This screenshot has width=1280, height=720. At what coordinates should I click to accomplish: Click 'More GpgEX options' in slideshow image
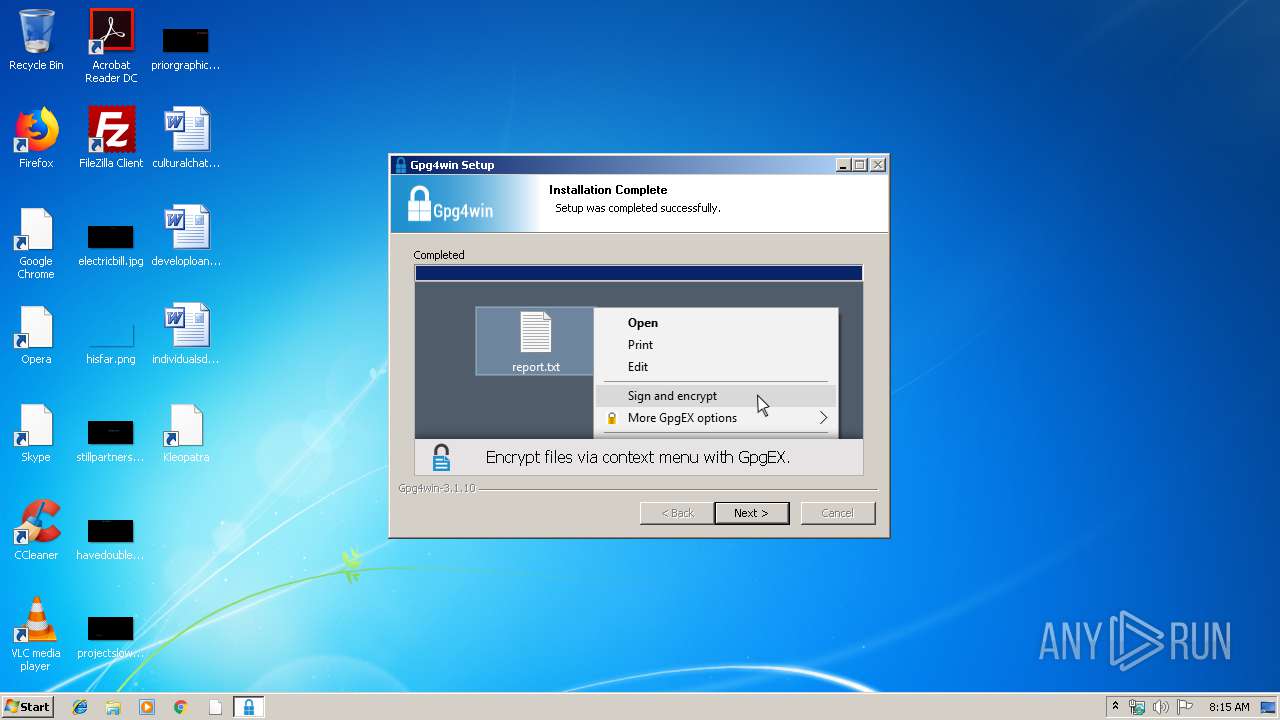(682, 418)
